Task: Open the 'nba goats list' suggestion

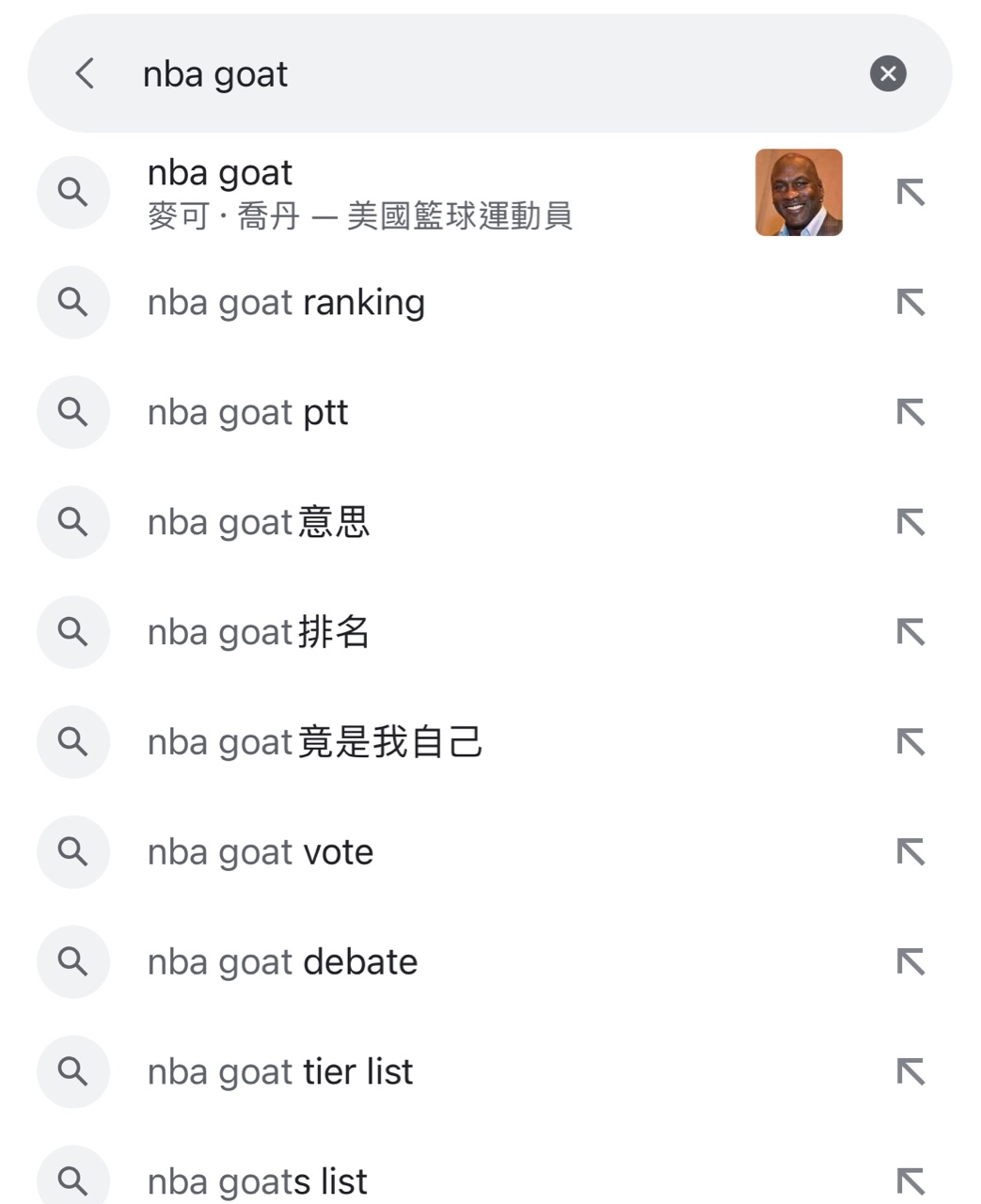Action: pyautogui.click(x=257, y=1181)
